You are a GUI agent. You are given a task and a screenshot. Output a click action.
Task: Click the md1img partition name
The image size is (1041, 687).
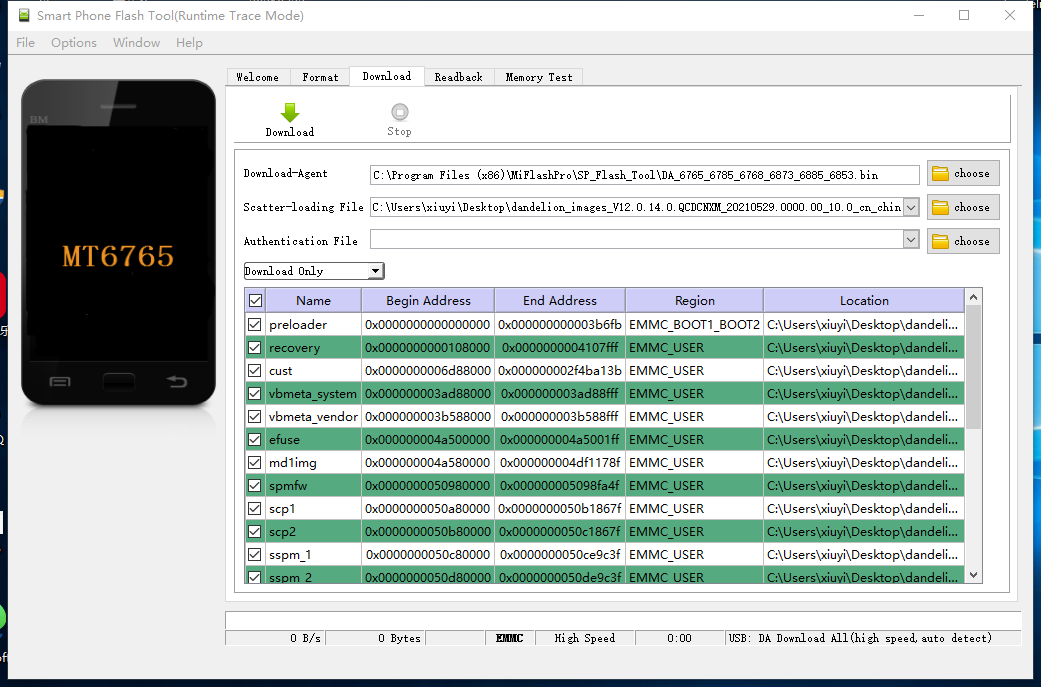tap(293, 463)
